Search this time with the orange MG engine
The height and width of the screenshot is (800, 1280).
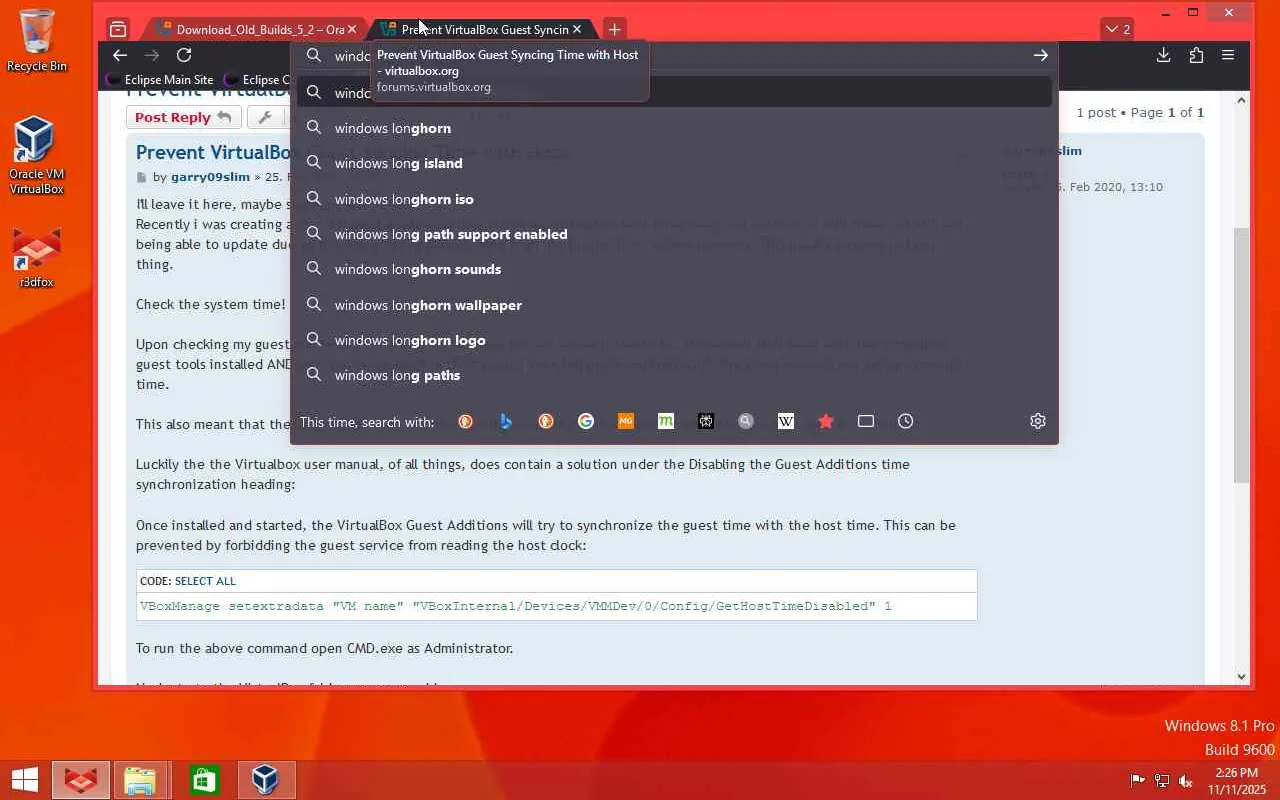coord(626,421)
